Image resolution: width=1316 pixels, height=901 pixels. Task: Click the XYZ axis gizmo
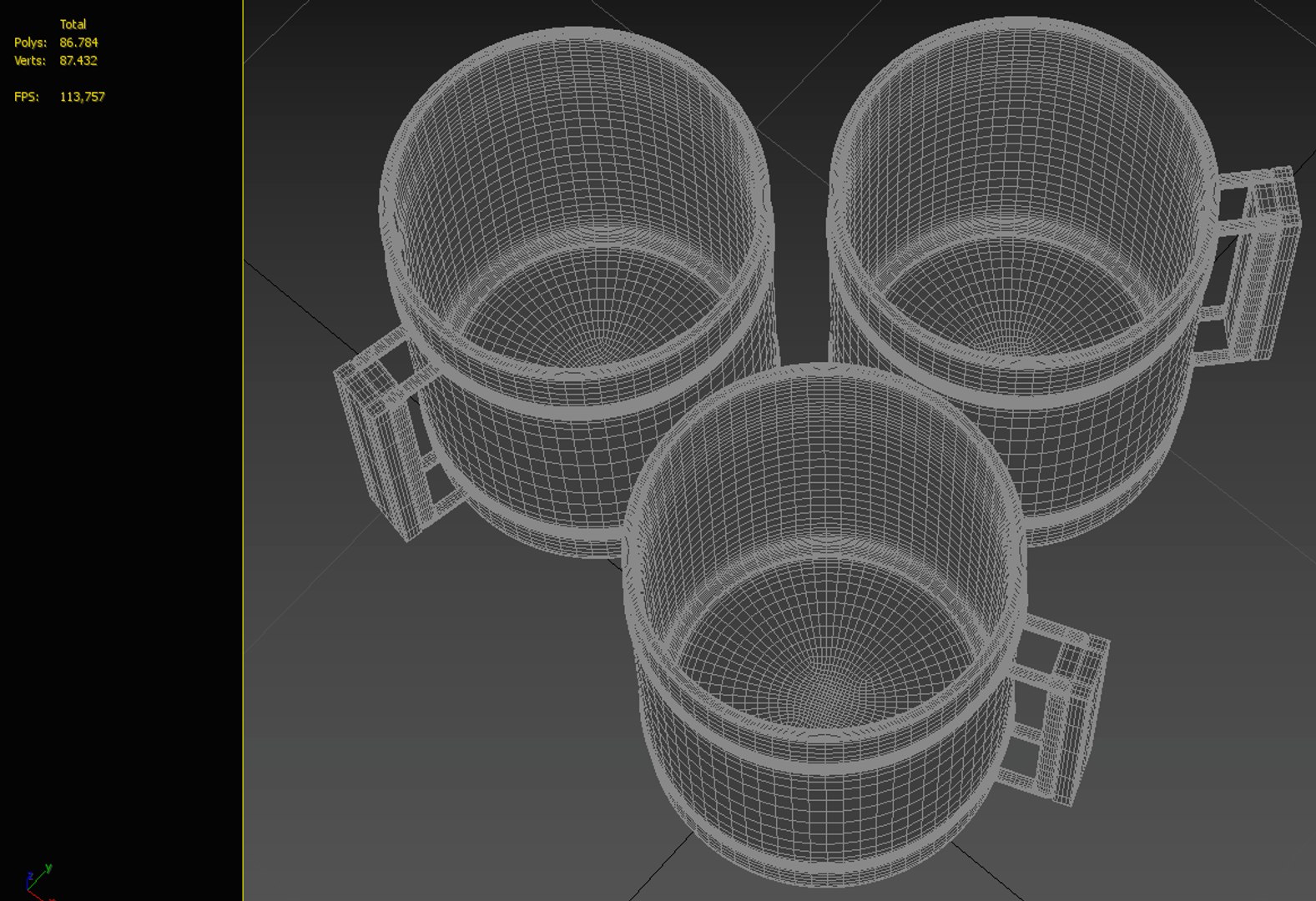coord(38,882)
